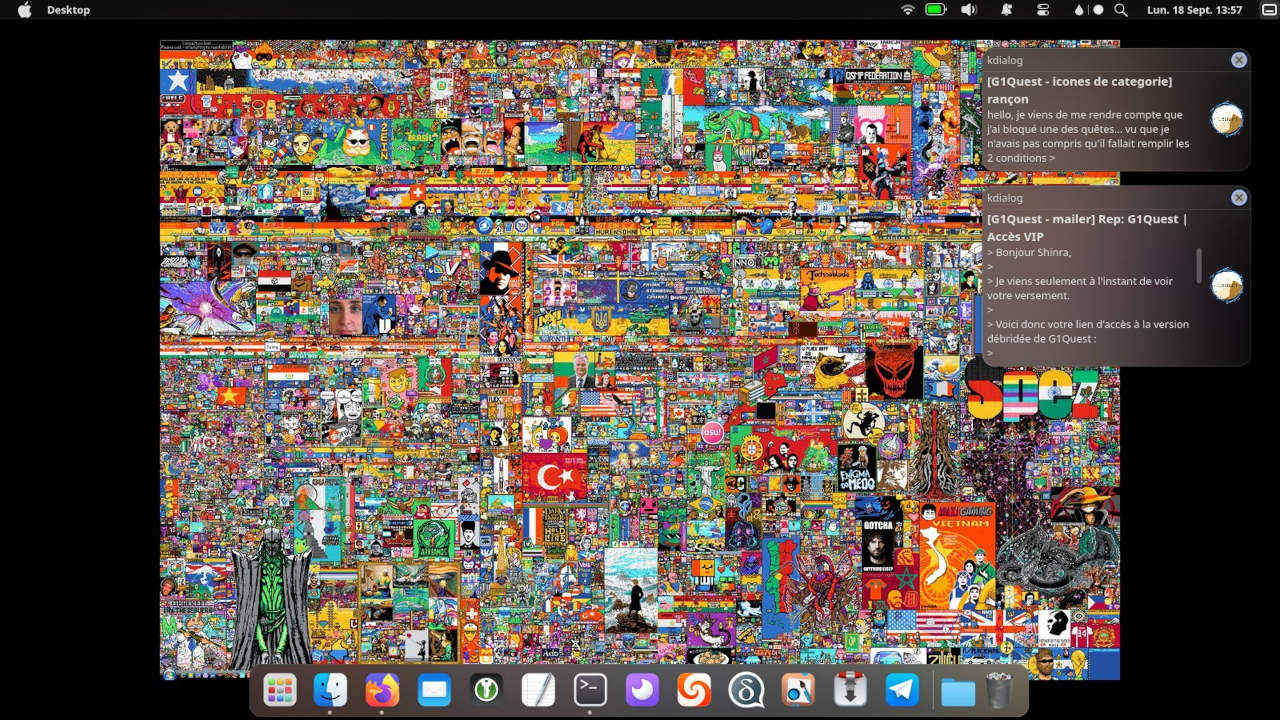Check the battery status icon
This screenshot has height=720, width=1280.
tap(936, 9)
